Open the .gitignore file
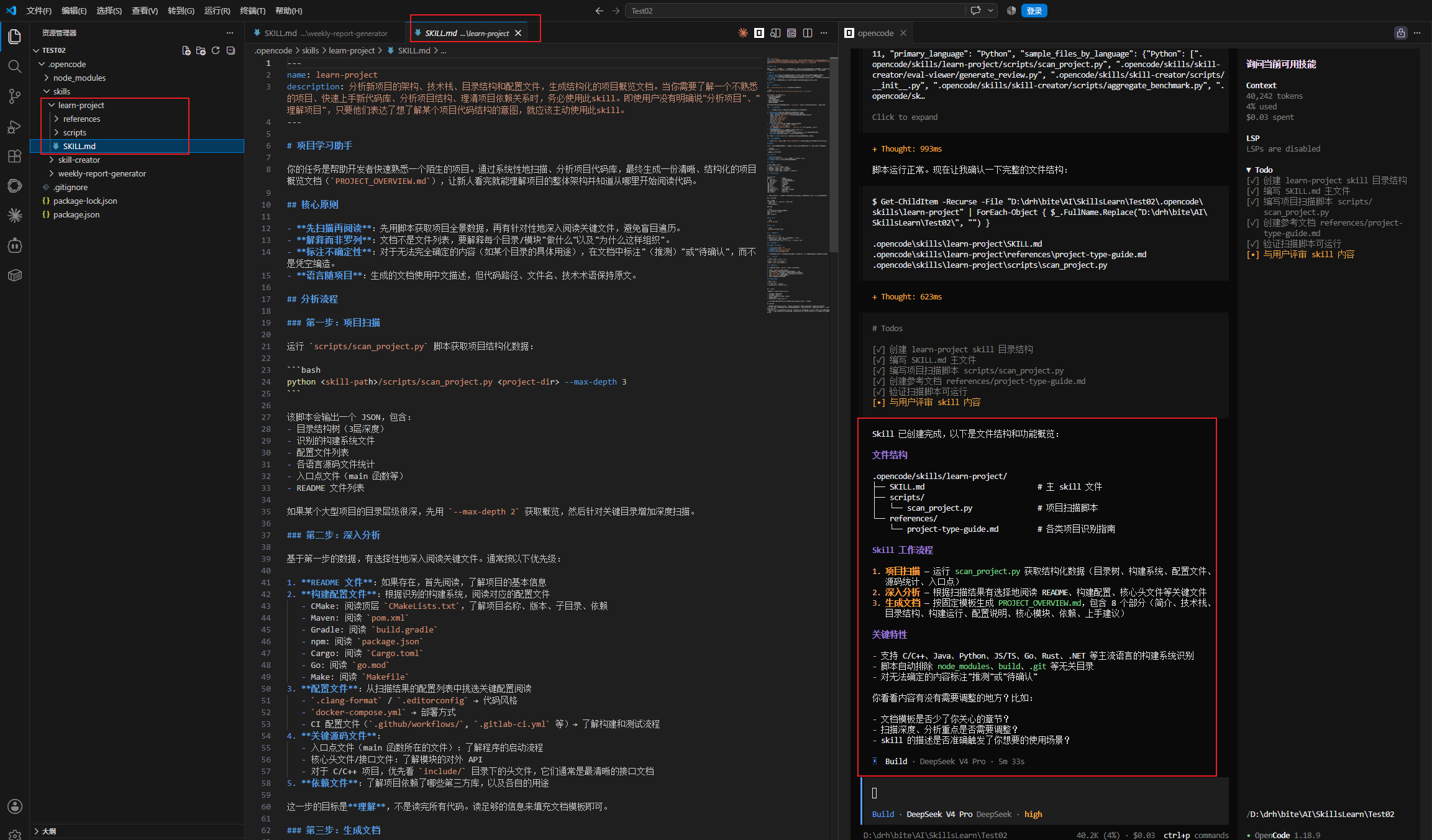This screenshot has height=840, width=1432. pos(137,187)
